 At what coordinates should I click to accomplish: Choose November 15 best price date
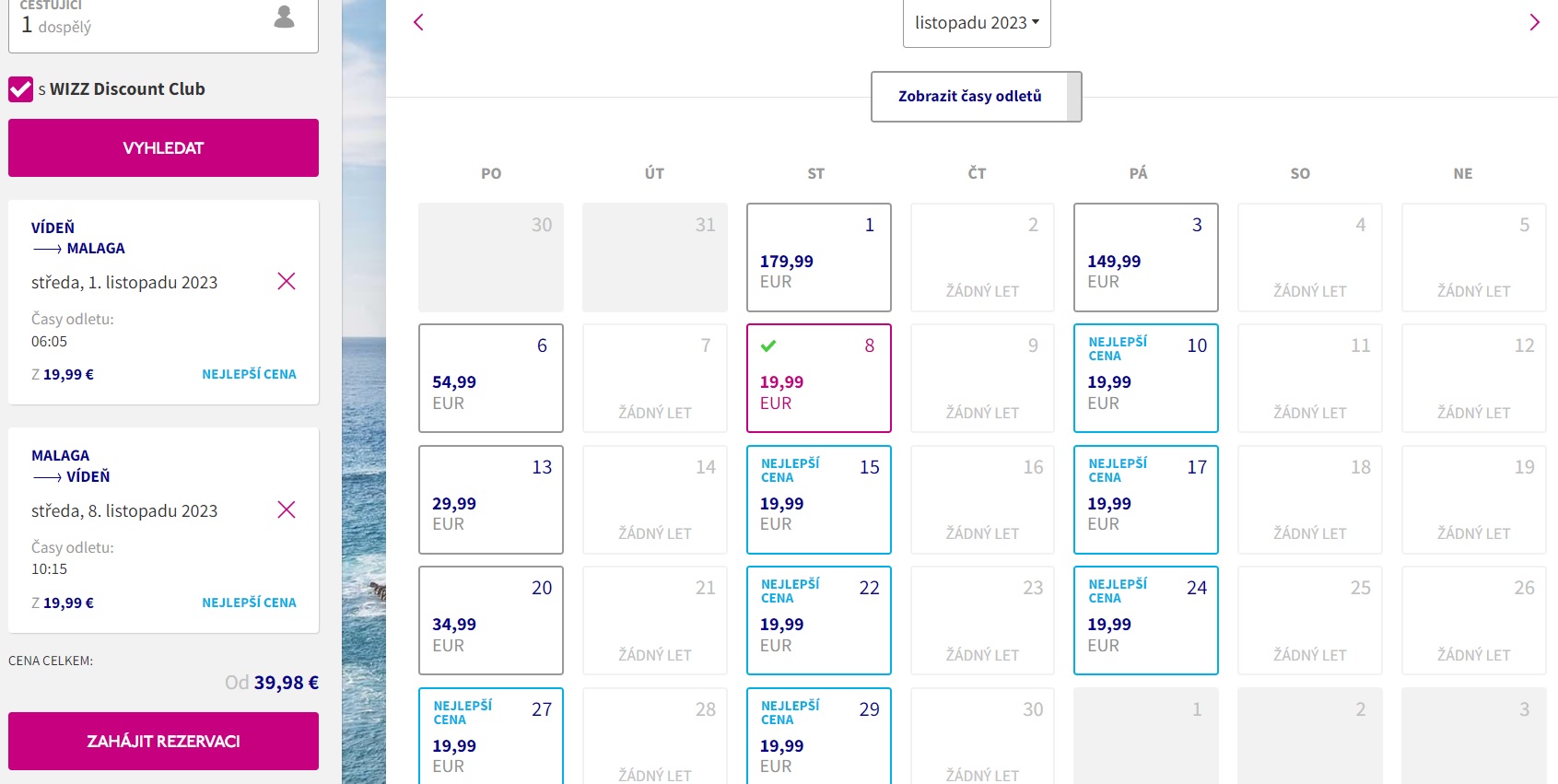click(x=818, y=499)
